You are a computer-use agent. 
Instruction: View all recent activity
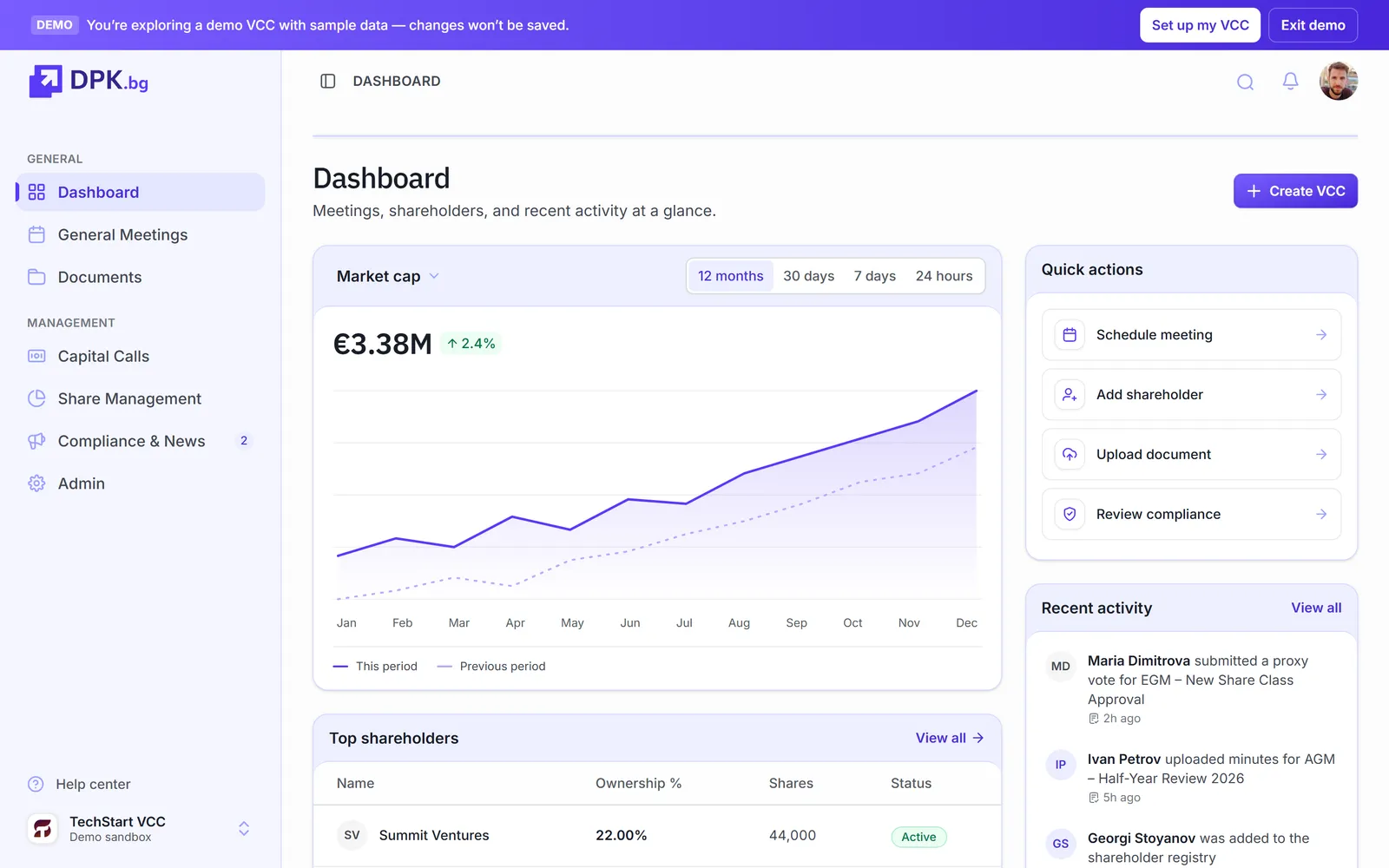point(1316,608)
